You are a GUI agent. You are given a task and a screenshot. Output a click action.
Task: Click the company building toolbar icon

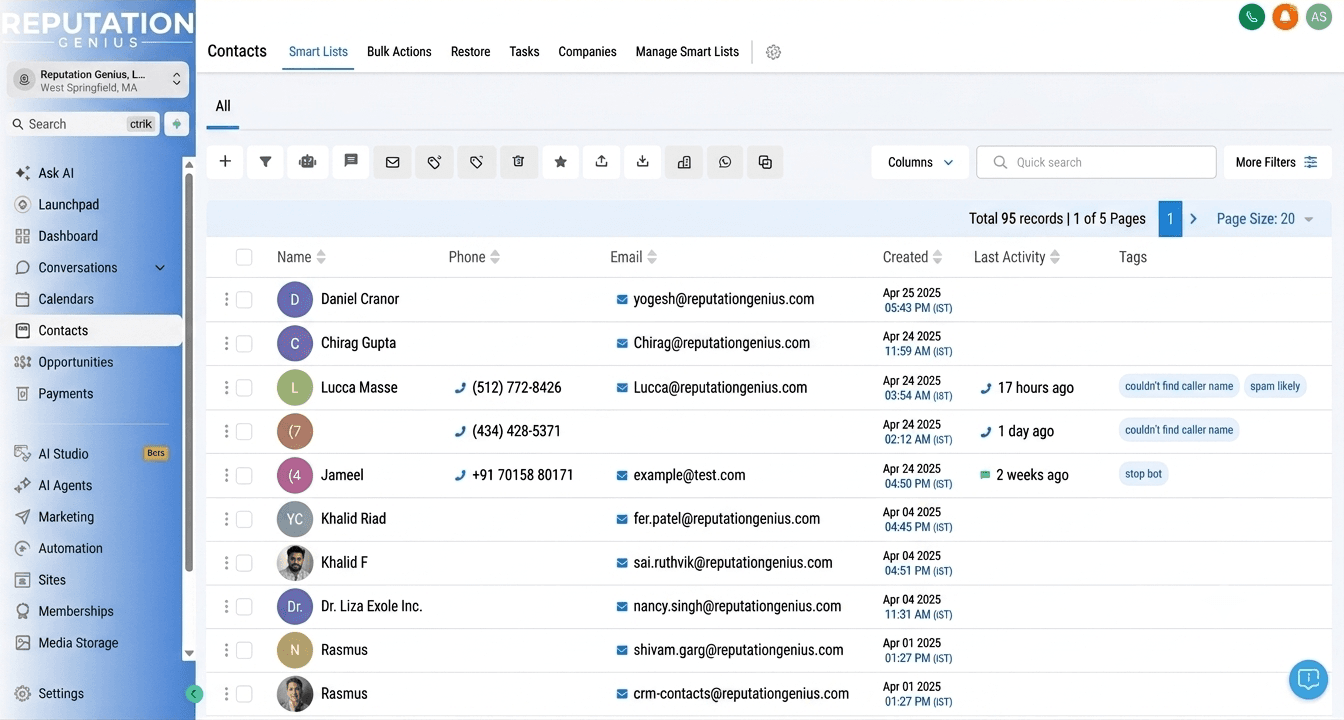pyautogui.click(x=684, y=162)
